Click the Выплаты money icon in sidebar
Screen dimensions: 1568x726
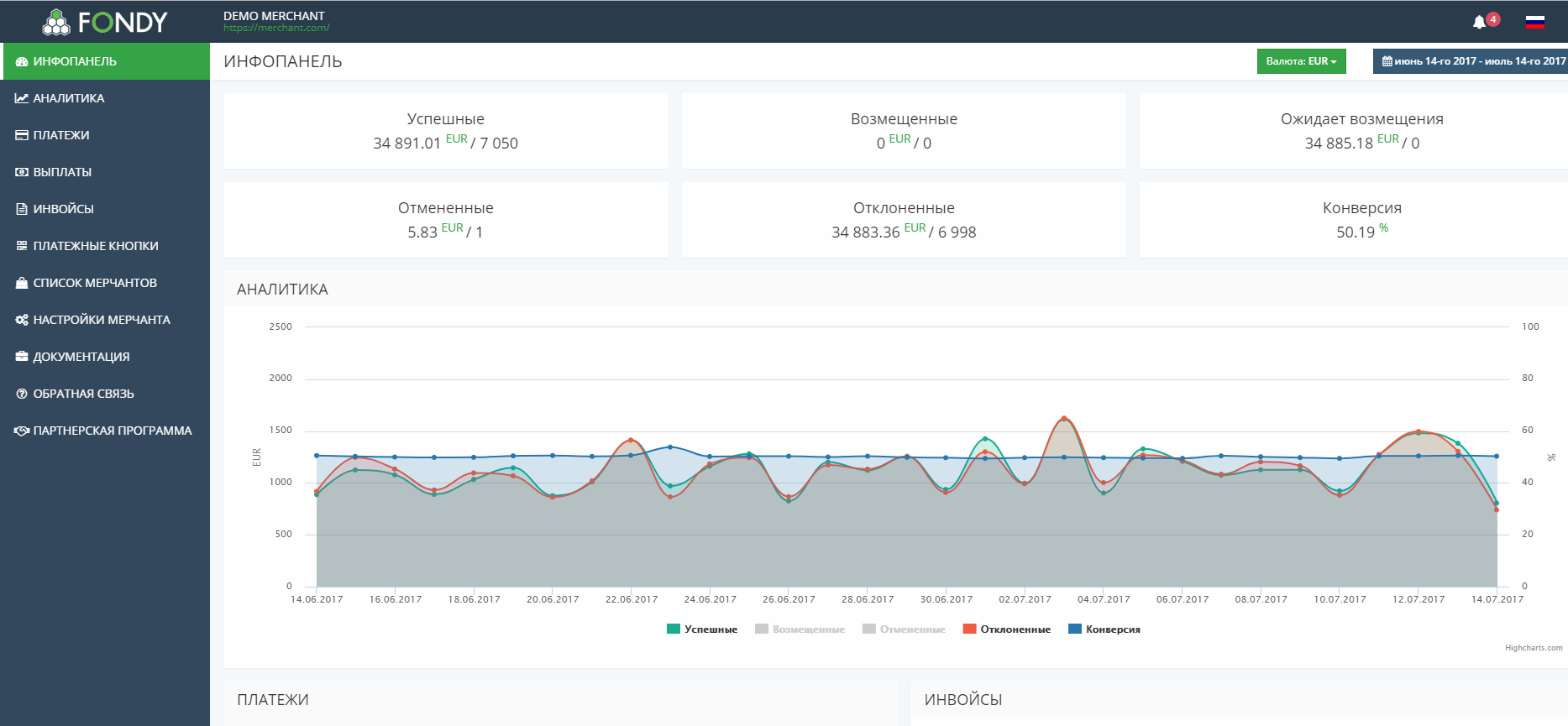tap(22, 172)
